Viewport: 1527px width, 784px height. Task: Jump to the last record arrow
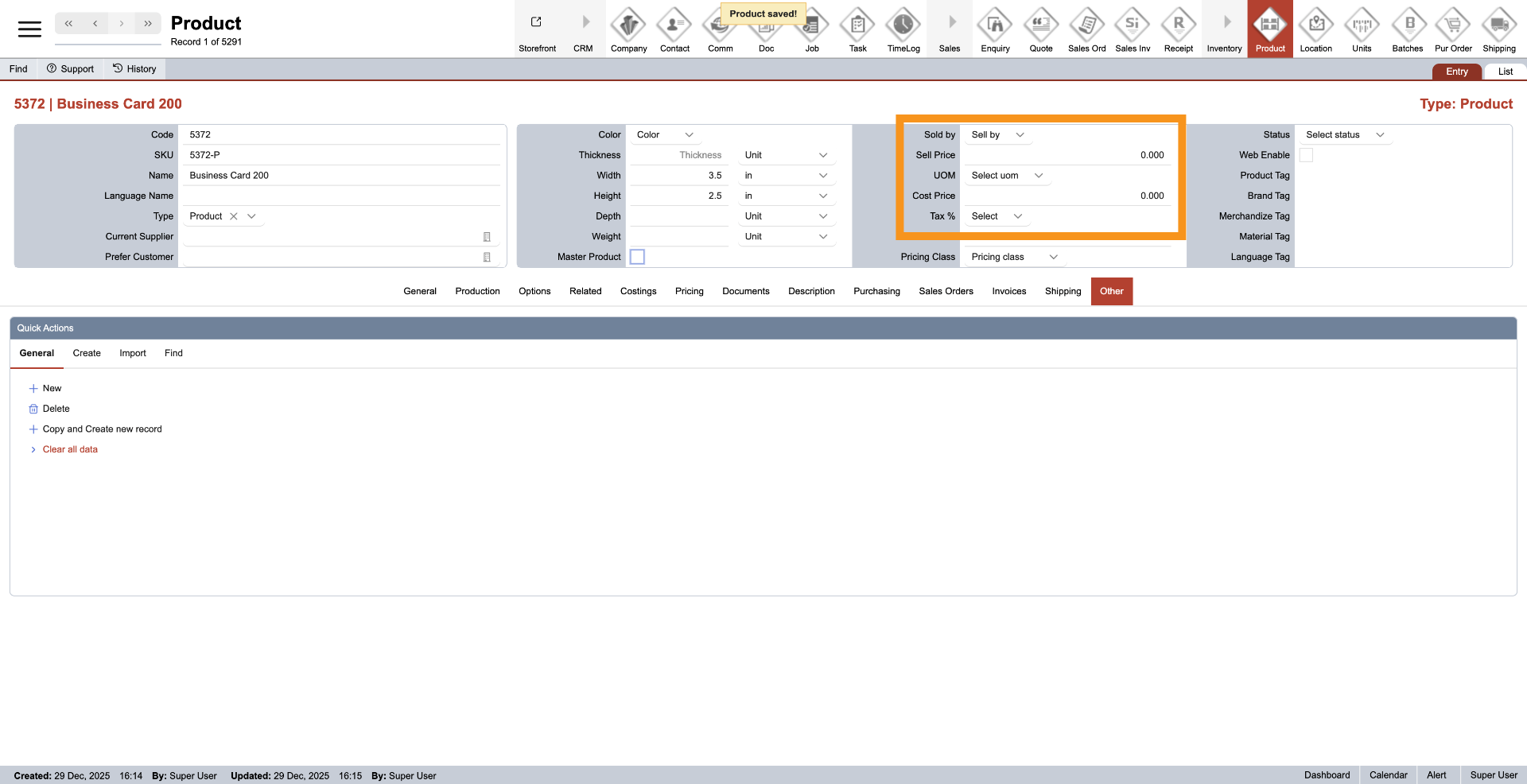pyautogui.click(x=148, y=24)
